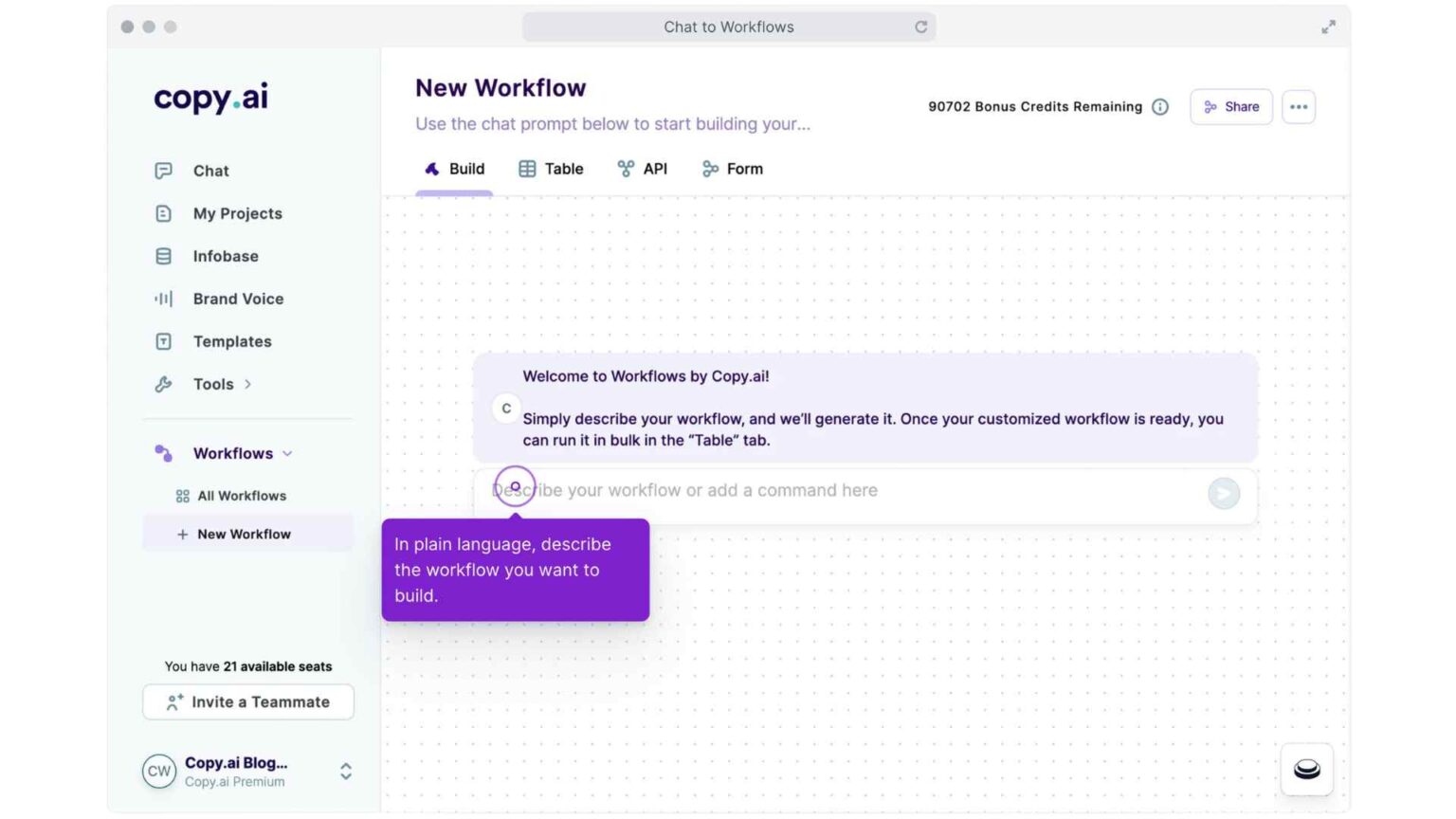Image resolution: width=1456 pixels, height=819 pixels.
Task: Click the credits info tooltip icon
Action: [x=1159, y=107]
